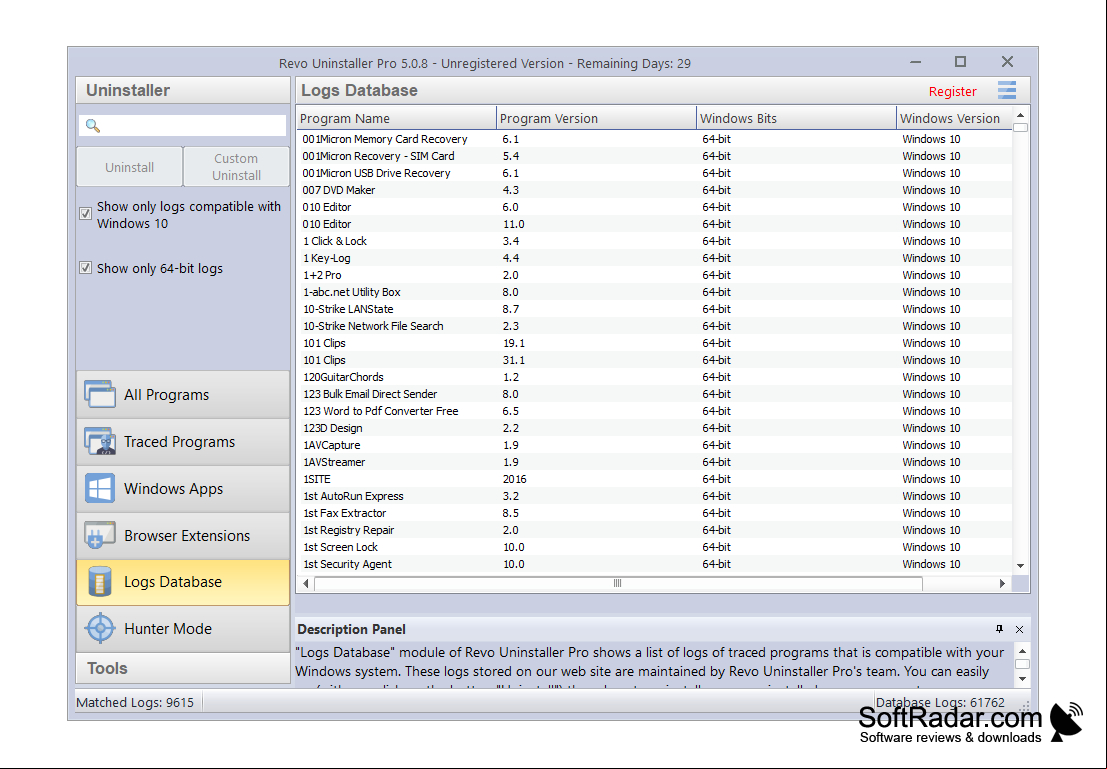The height and width of the screenshot is (769, 1107).
Task: Click the logs list scroll-down arrow
Action: tap(1020, 566)
